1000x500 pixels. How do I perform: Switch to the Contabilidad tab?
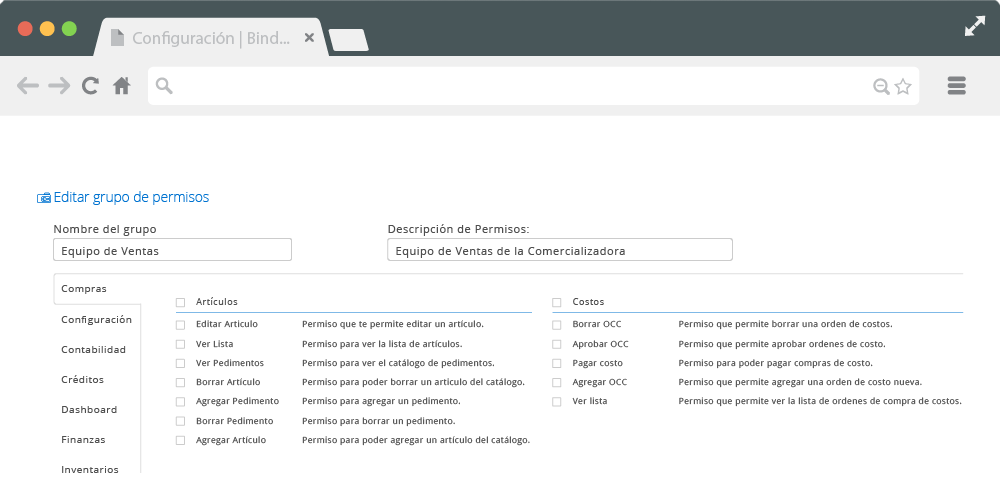93,349
